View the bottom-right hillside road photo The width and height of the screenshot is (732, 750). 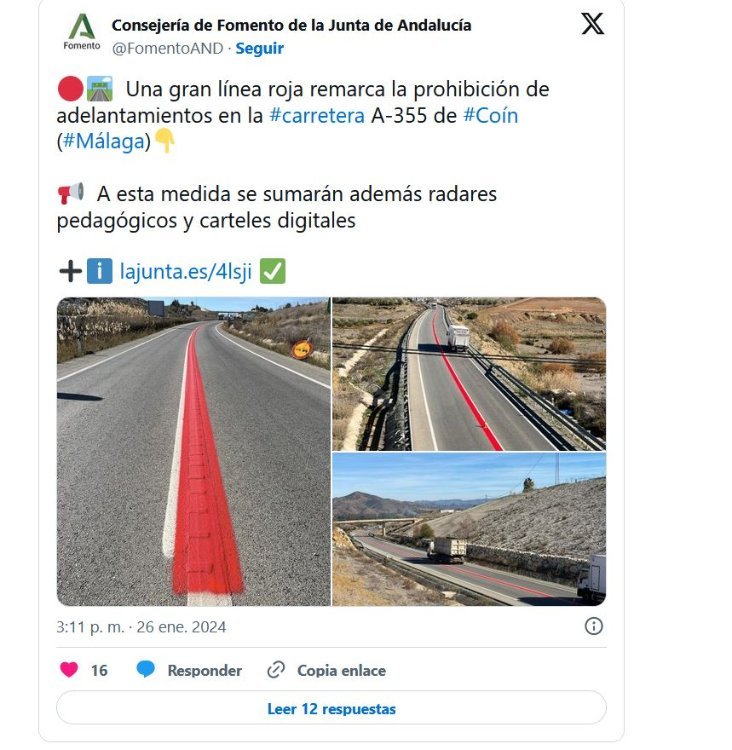tap(469, 529)
